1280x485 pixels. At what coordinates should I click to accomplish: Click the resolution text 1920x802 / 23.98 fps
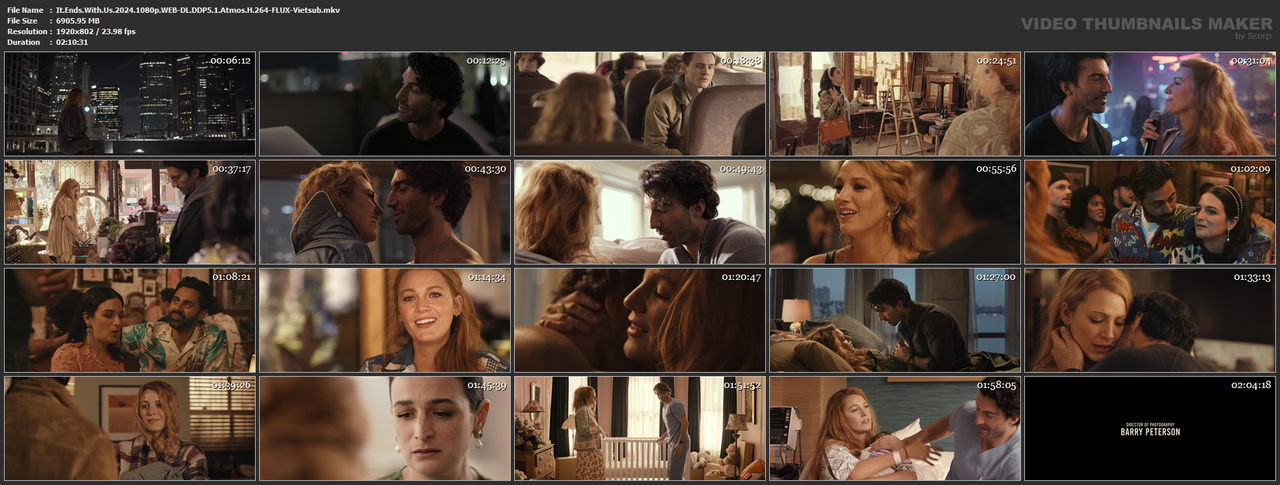96,31
